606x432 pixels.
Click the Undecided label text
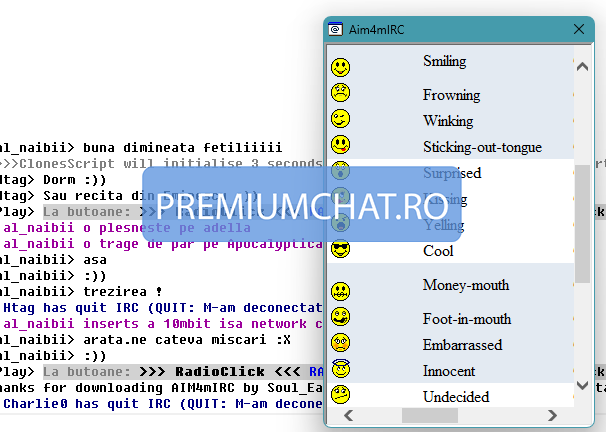456,397
